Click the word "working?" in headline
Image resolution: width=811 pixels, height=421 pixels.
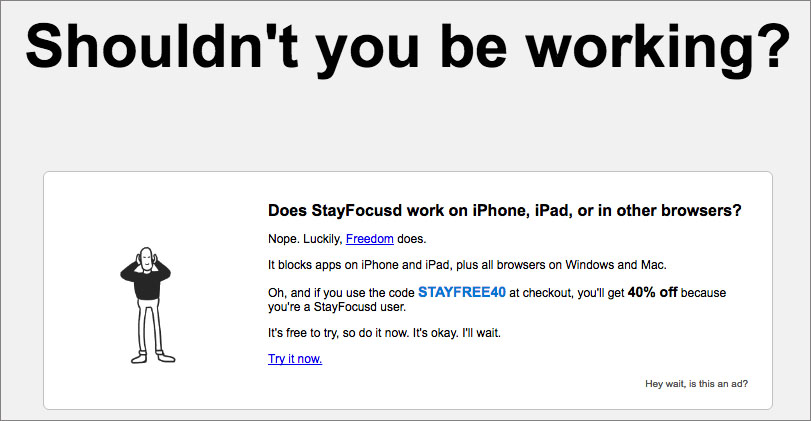(x=658, y=47)
